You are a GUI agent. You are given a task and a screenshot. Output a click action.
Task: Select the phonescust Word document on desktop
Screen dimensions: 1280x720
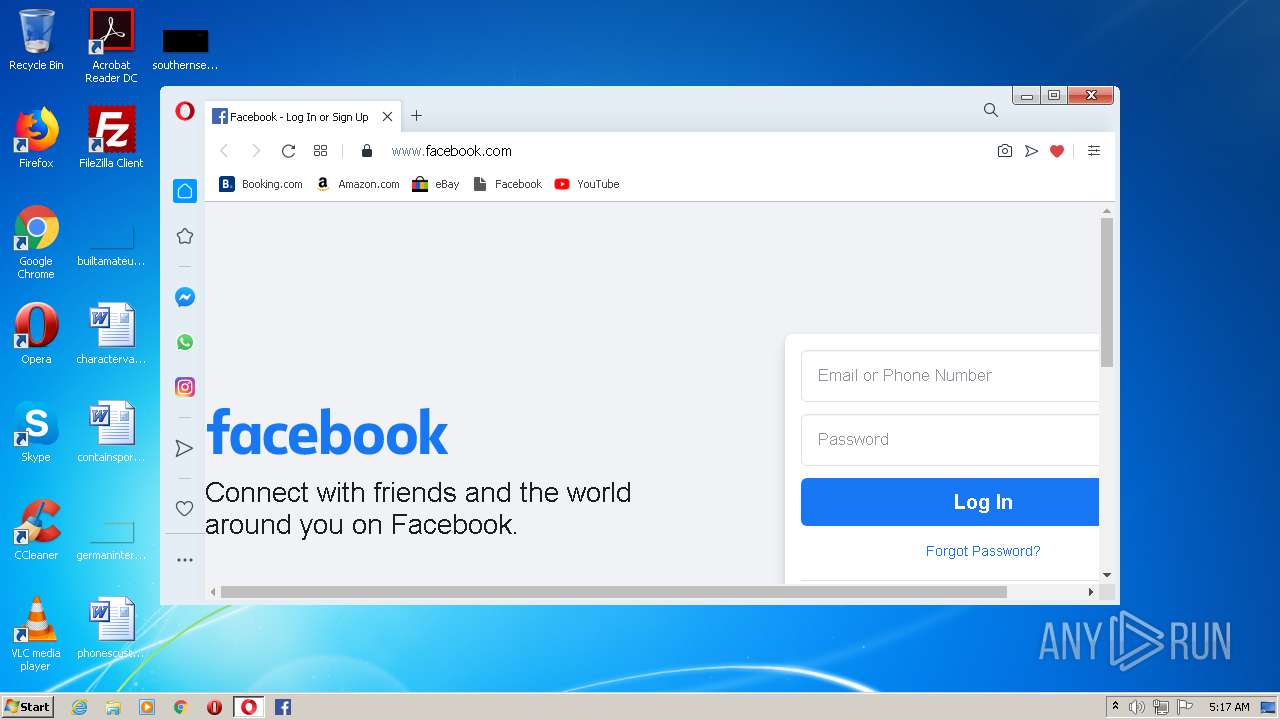click(111, 628)
